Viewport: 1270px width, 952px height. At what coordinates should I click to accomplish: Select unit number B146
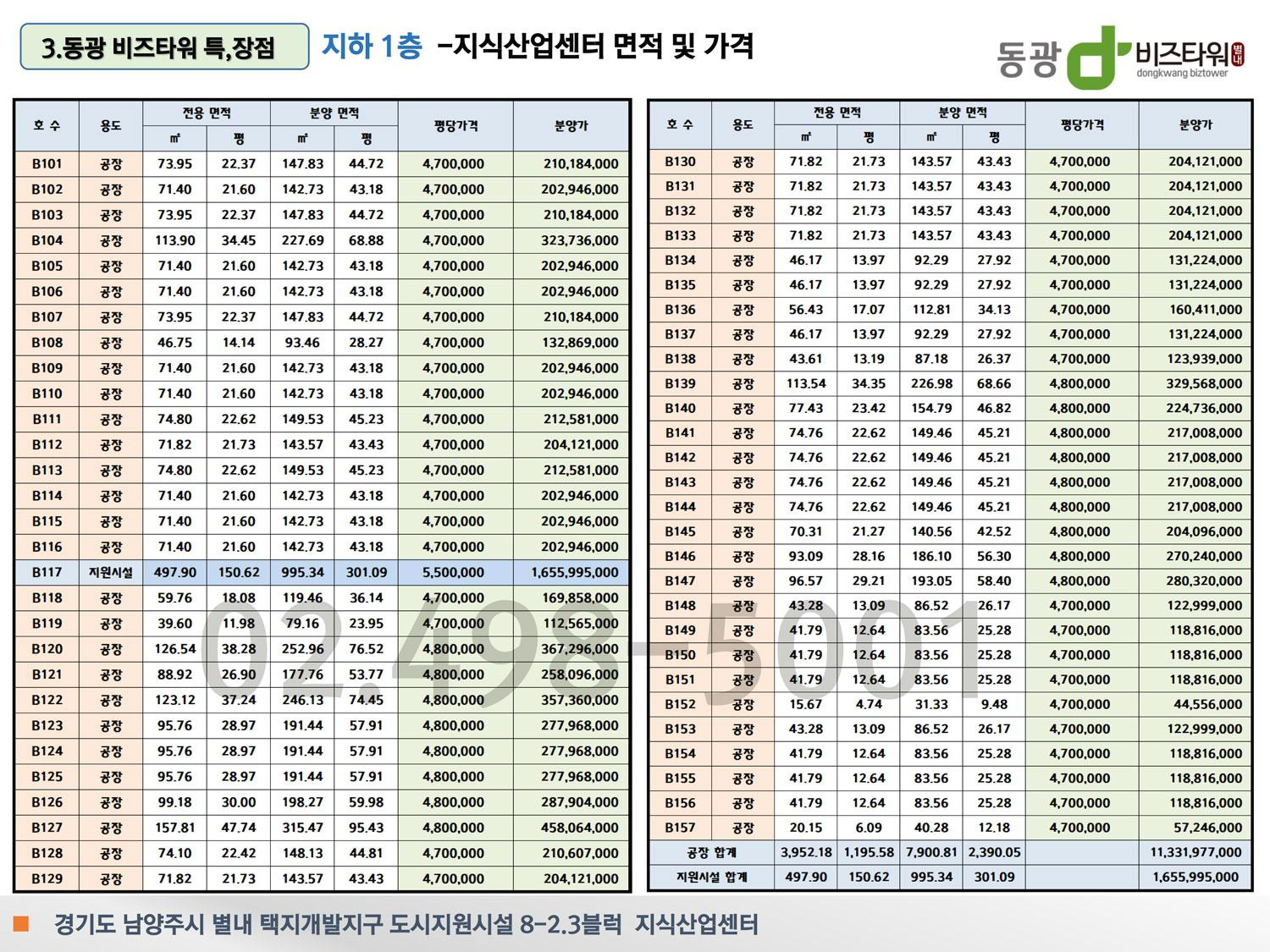680,556
